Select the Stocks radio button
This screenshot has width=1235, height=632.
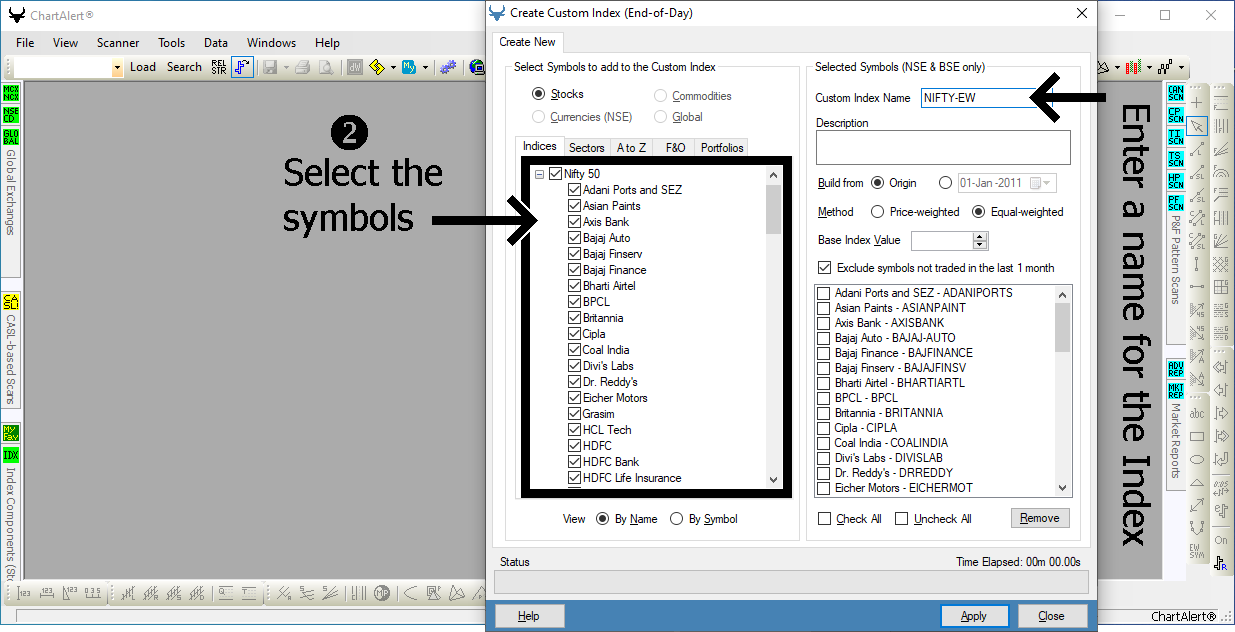[x=539, y=94]
